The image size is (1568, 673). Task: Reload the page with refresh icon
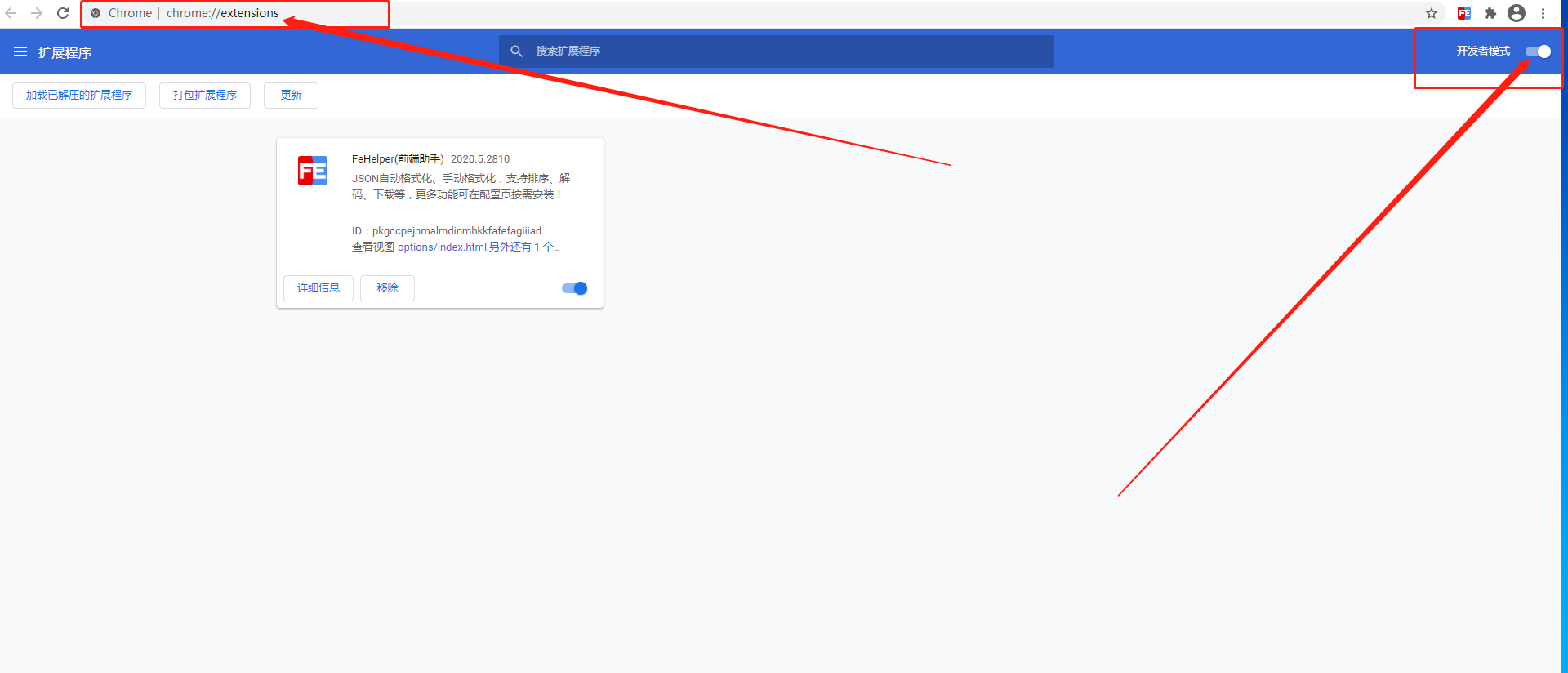(x=63, y=13)
